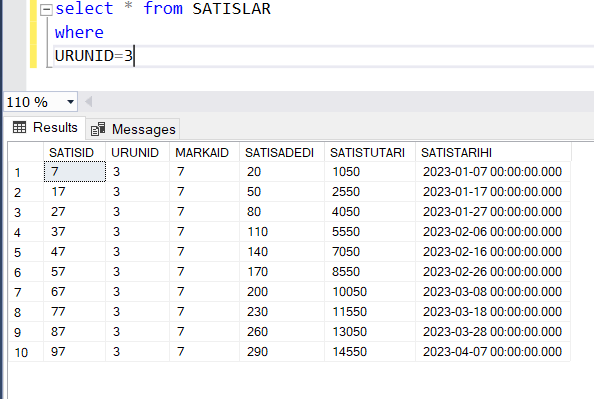594x399 pixels.
Task: Click the SATISADEDI cell 290
Action: tap(282, 352)
